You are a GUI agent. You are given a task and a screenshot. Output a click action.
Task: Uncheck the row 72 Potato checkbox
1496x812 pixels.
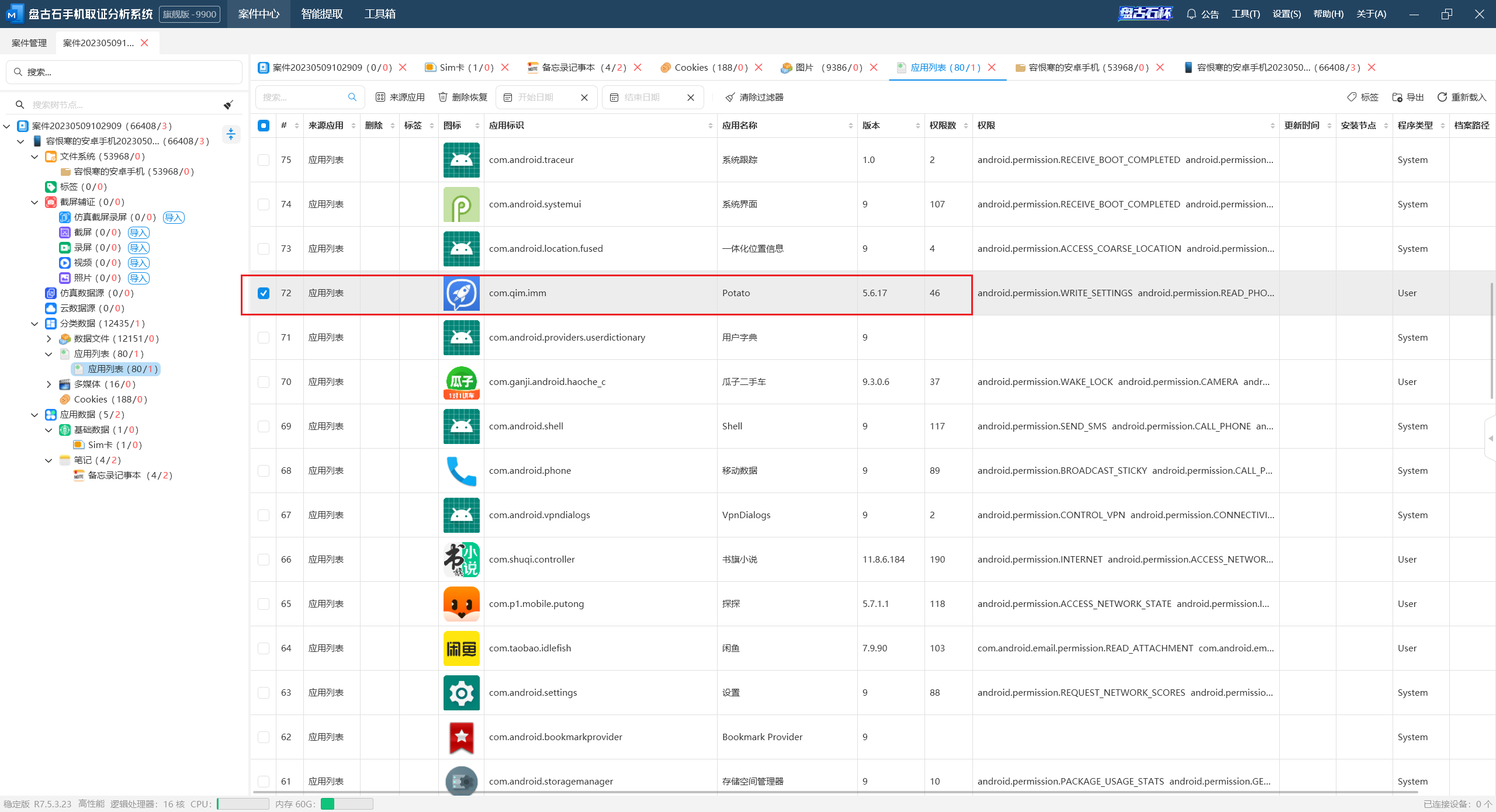tap(264, 293)
